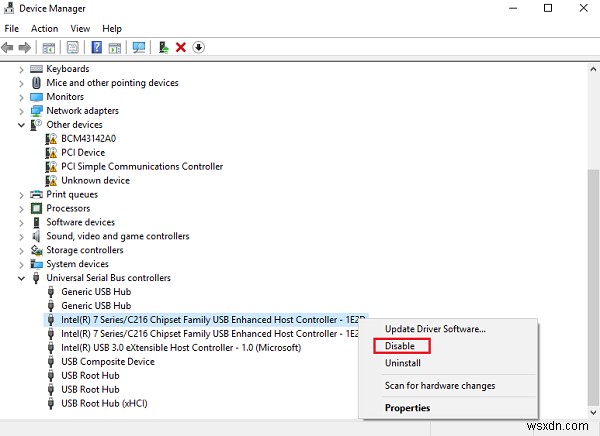Choose Disable in the context menu

tap(400, 346)
